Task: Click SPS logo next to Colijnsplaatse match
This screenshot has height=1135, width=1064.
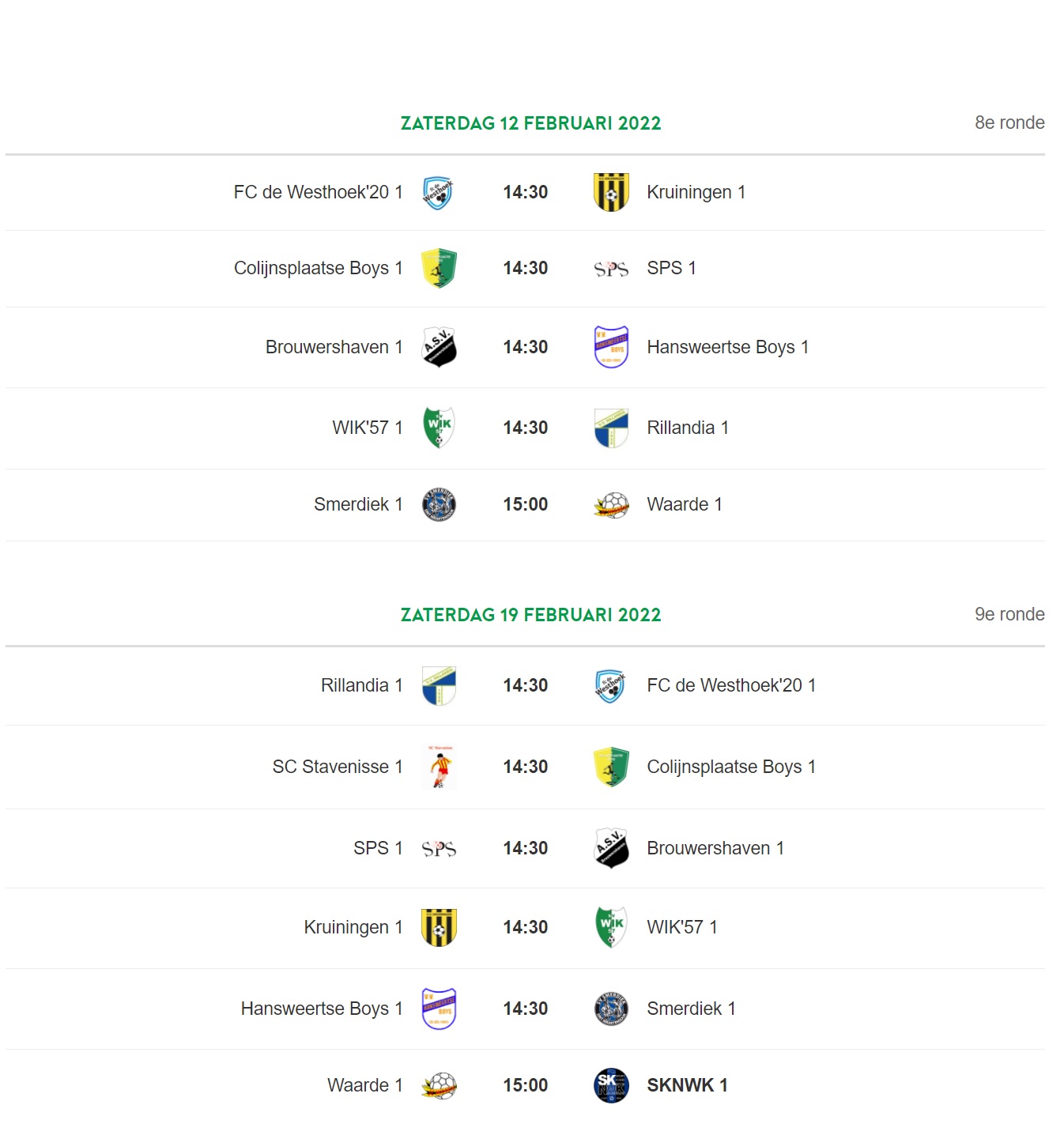Action: (x=611, y=269)
